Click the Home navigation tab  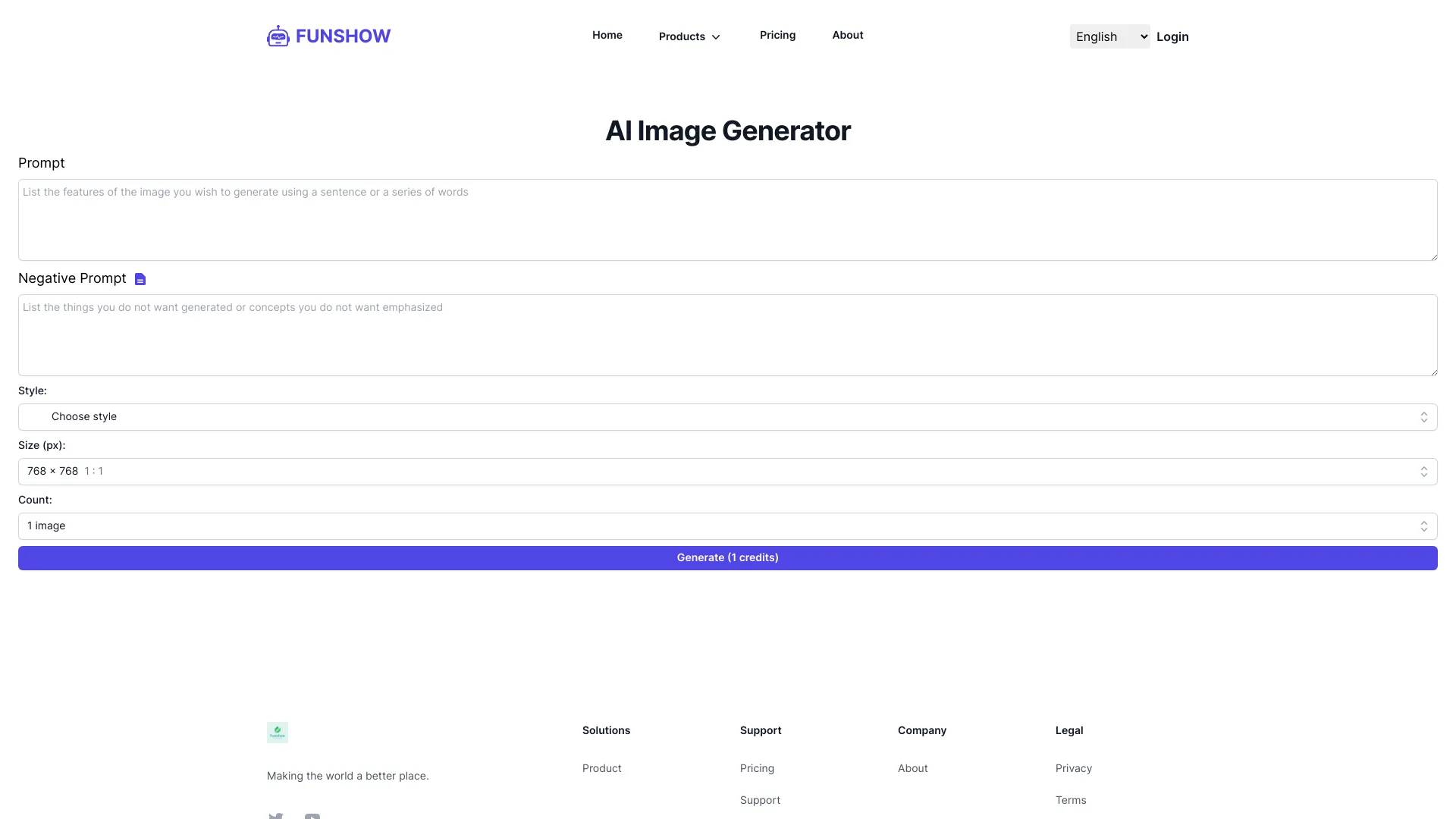pos(607,35)
